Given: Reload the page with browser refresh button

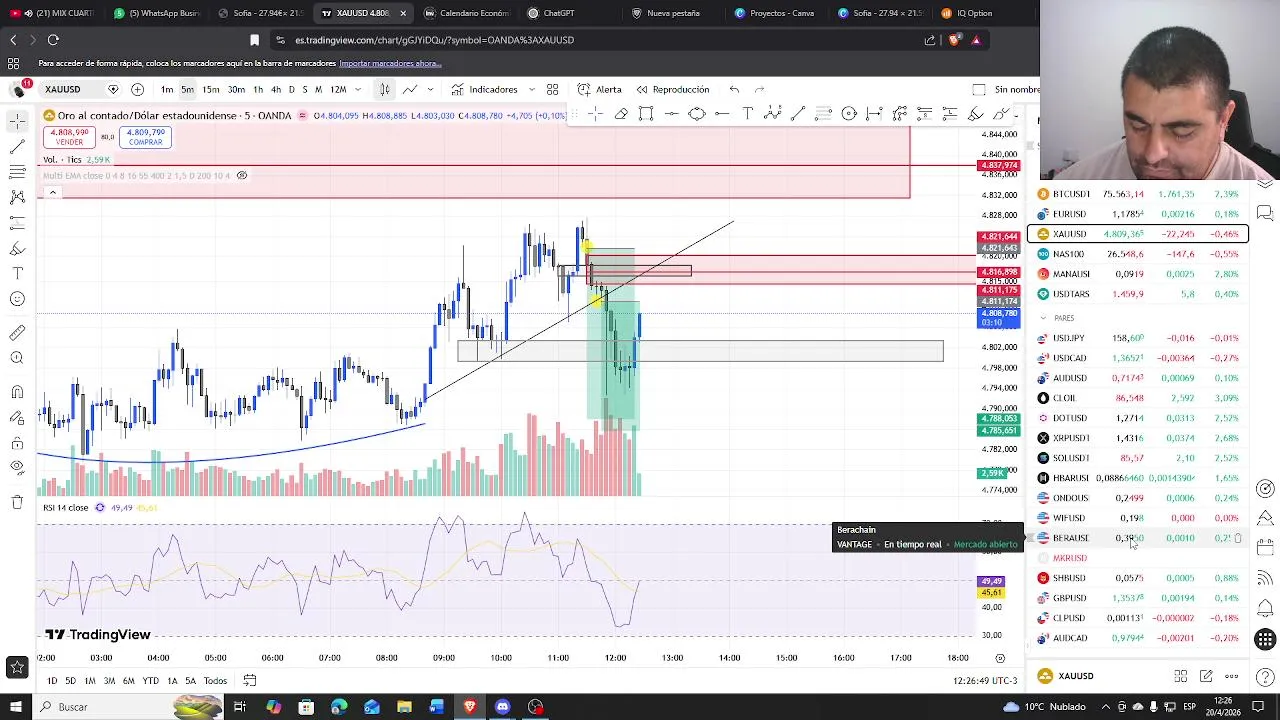Looking at the screenshot, I should 53,40.
